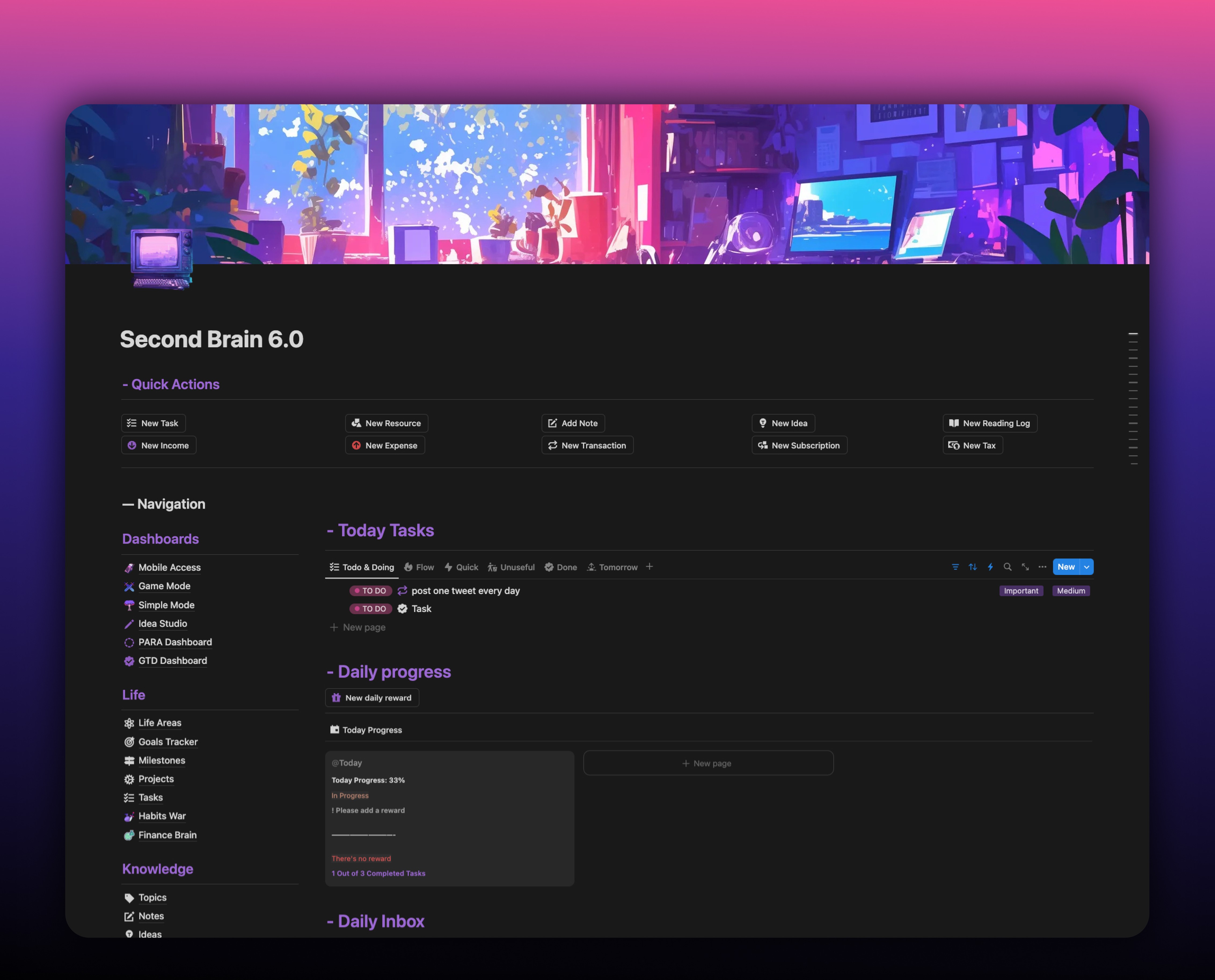The width and height of the screenshot is (1215, 980).
Task: Show the Done tab
Action: coord(560,567)
